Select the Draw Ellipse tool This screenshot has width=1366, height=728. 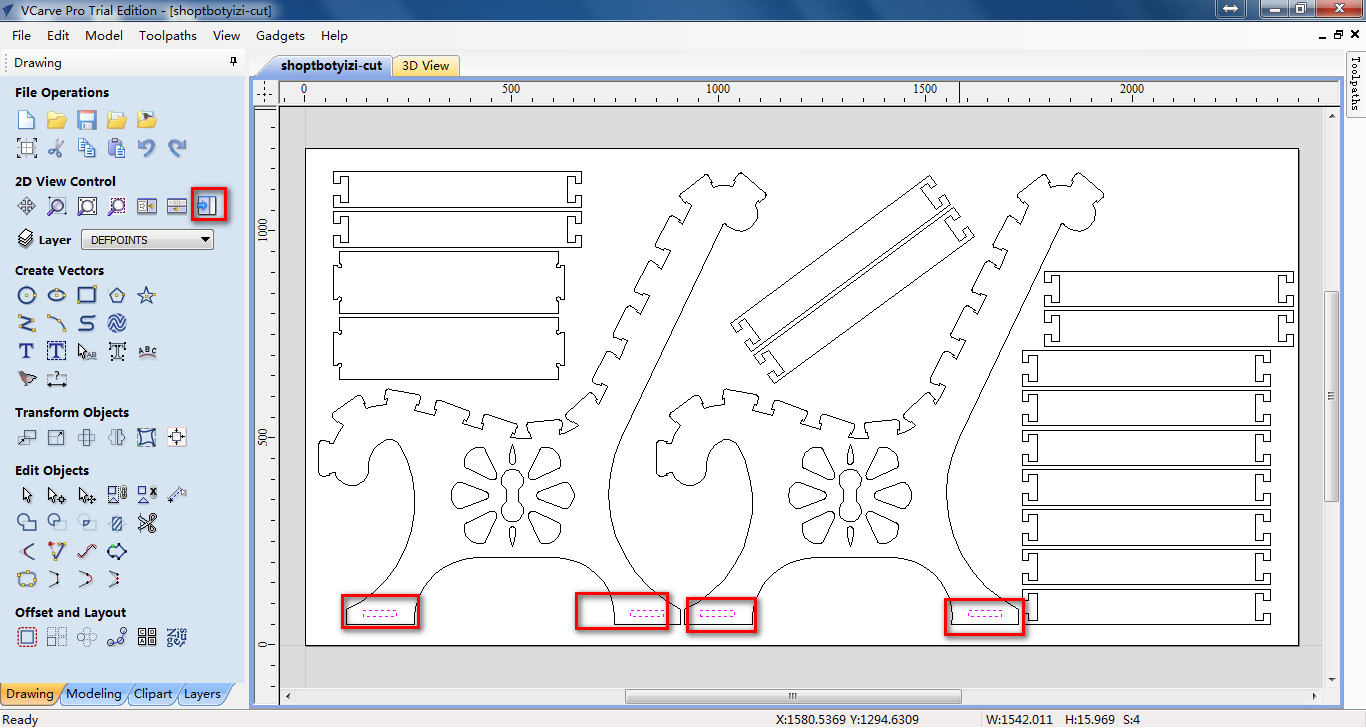[x=57, y=295]
